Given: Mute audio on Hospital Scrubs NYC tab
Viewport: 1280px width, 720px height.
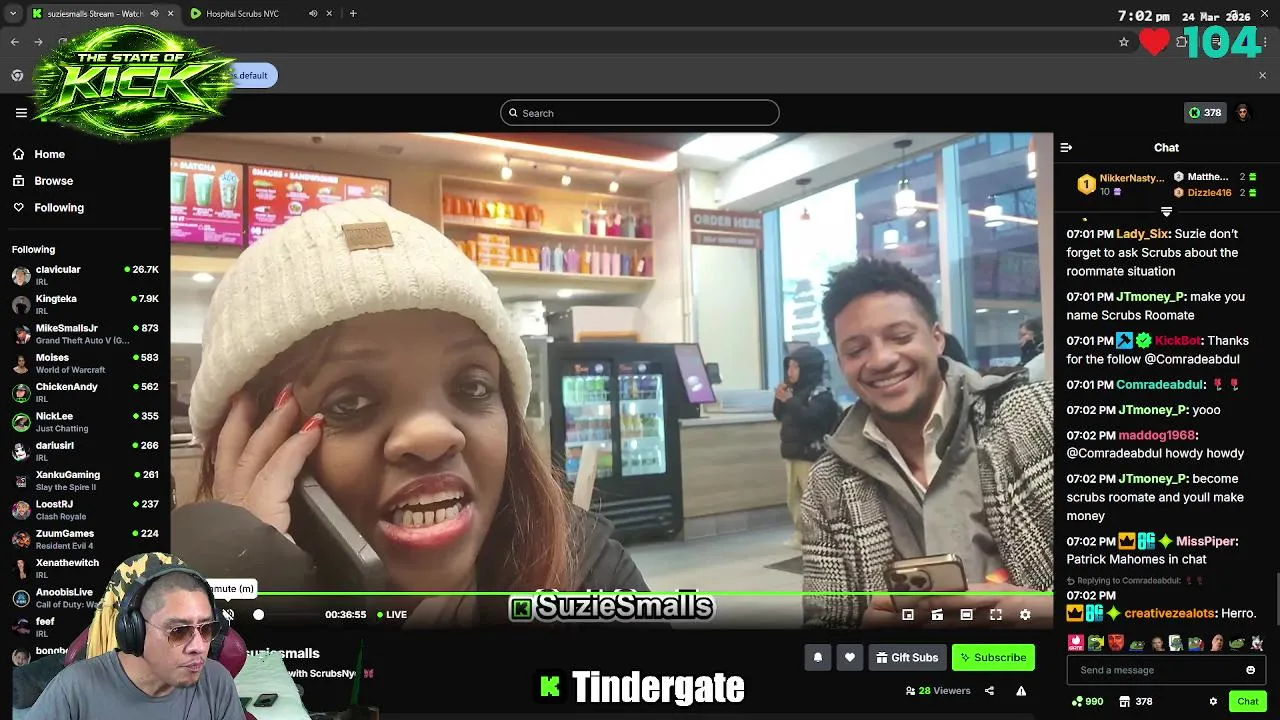Looking at the screenshot, I should coord(313,13).
